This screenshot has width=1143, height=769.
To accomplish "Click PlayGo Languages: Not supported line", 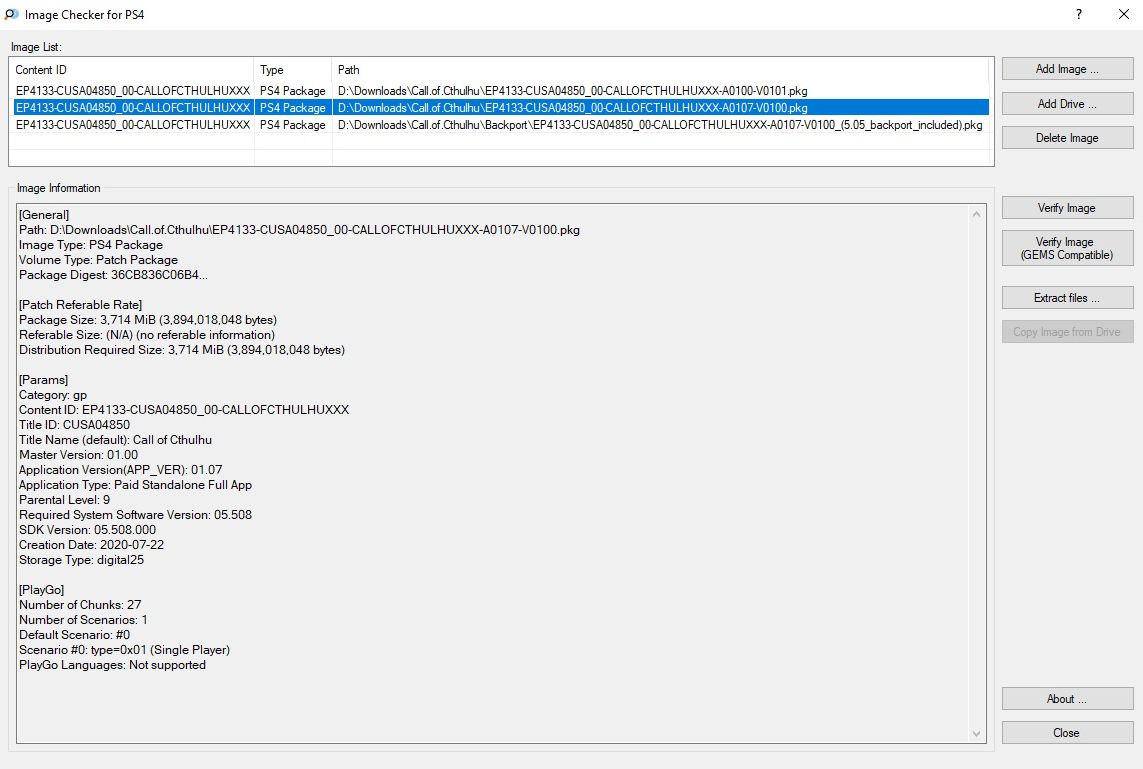I will click(x=112, y=665).
